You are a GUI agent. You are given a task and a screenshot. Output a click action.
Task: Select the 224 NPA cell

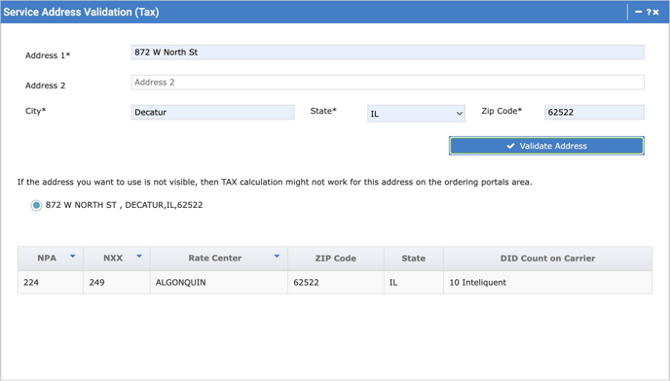tap(50, 282)
